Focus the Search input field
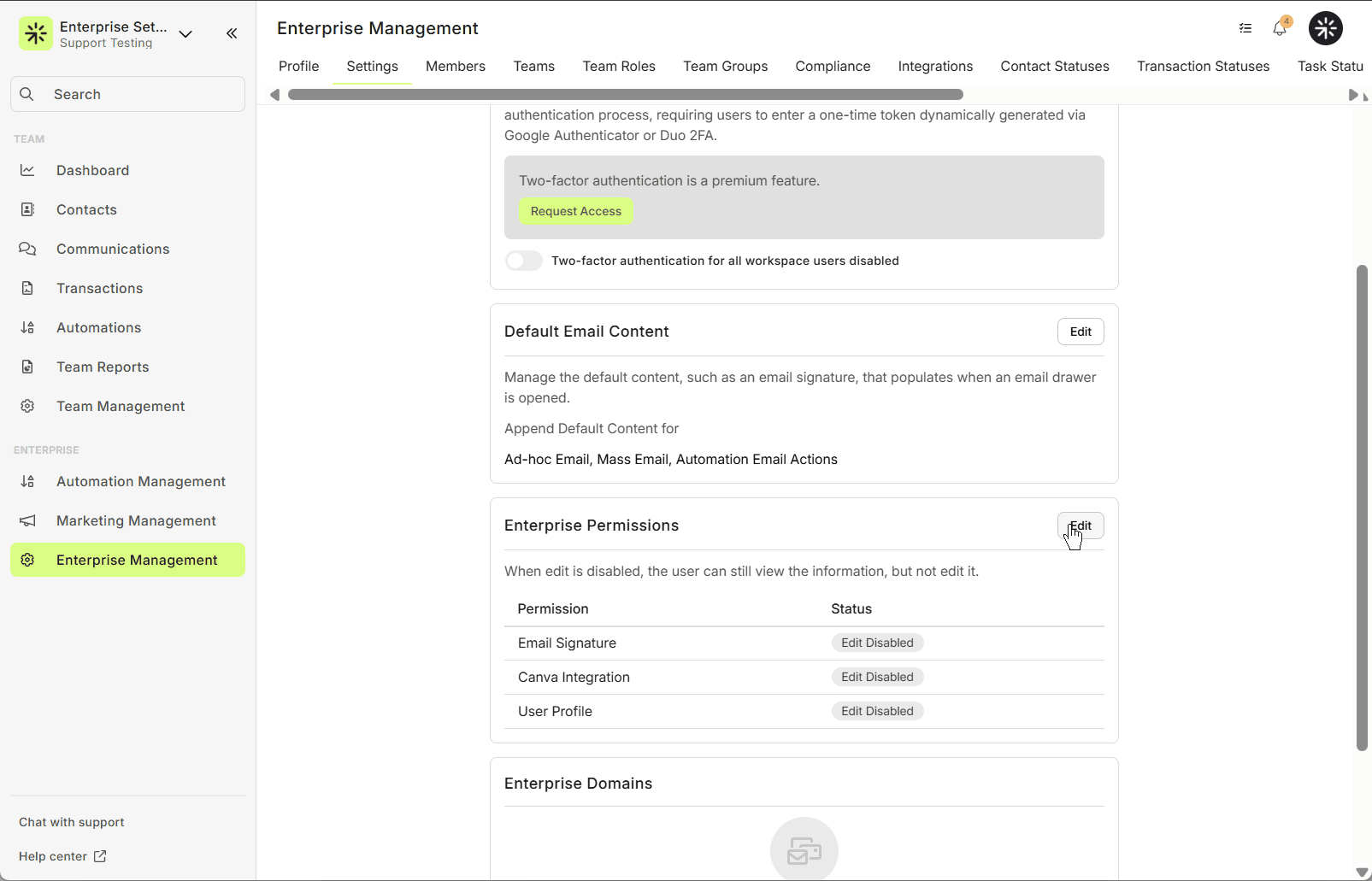The height and width of the screenshot is (881, 1372). click(128, 94)
